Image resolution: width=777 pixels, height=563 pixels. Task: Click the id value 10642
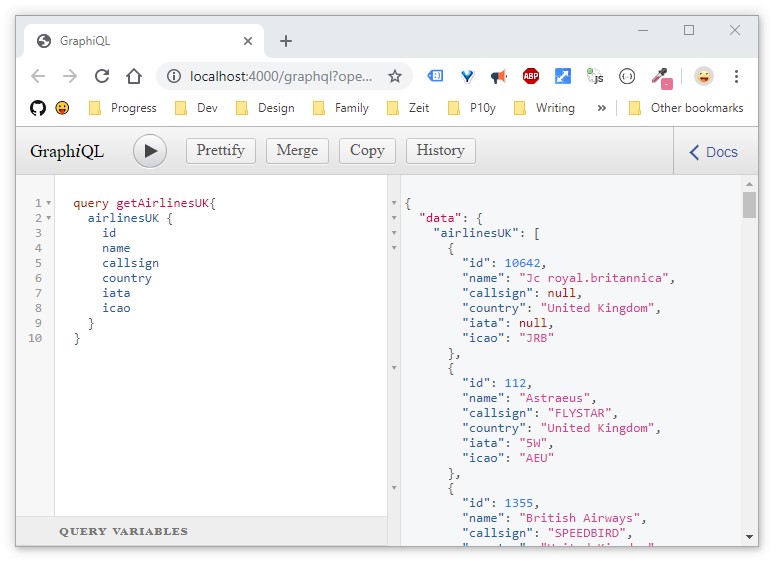[522, 263]
